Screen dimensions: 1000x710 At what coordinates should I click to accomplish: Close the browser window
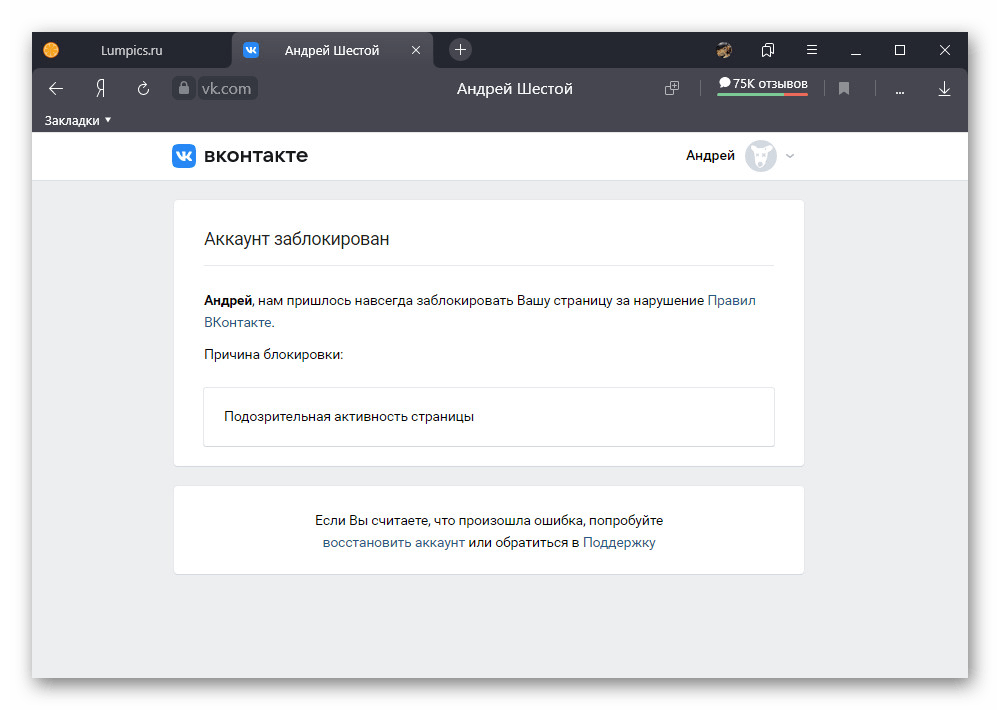[945, 50]
